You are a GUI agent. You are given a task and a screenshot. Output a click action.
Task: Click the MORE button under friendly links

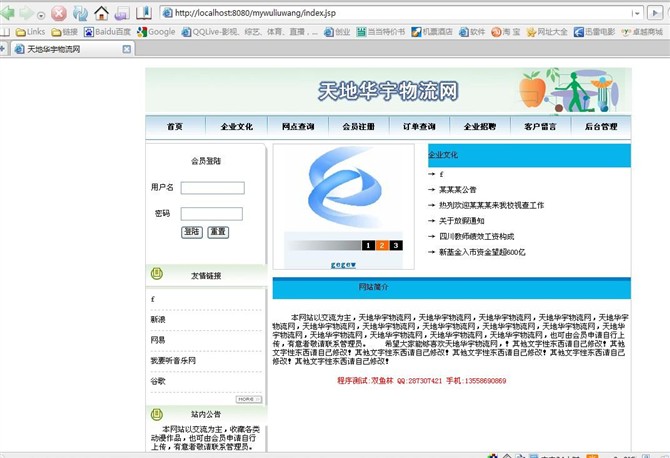point(249,399)
